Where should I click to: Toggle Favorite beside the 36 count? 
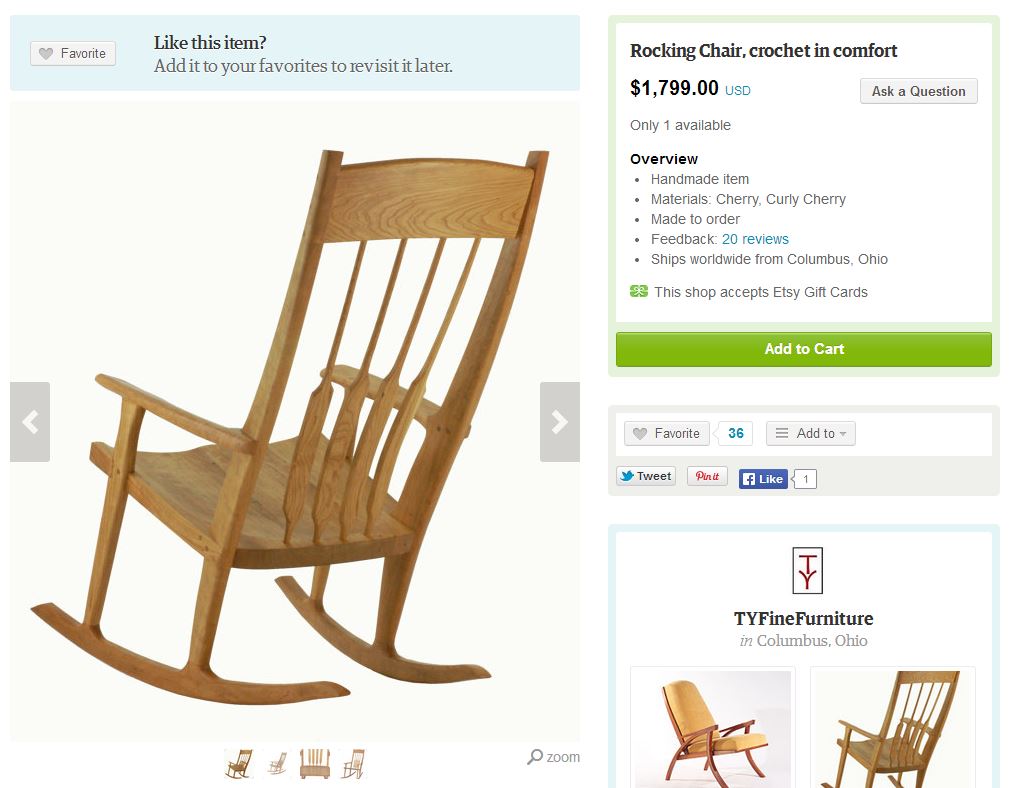[x=667, y=433]
